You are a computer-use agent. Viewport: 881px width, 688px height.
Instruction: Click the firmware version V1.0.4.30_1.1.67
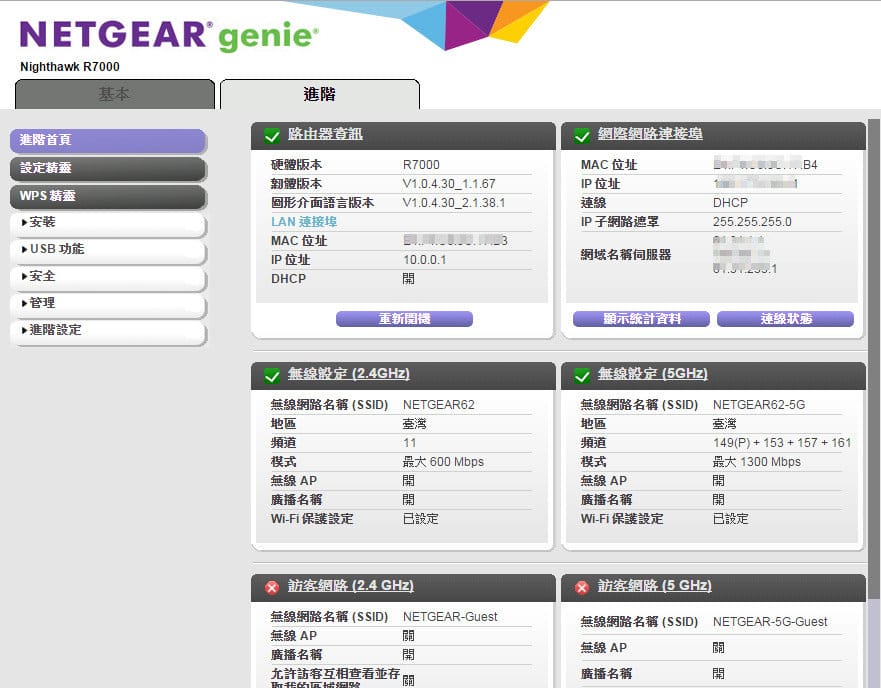tap(449, 184)
